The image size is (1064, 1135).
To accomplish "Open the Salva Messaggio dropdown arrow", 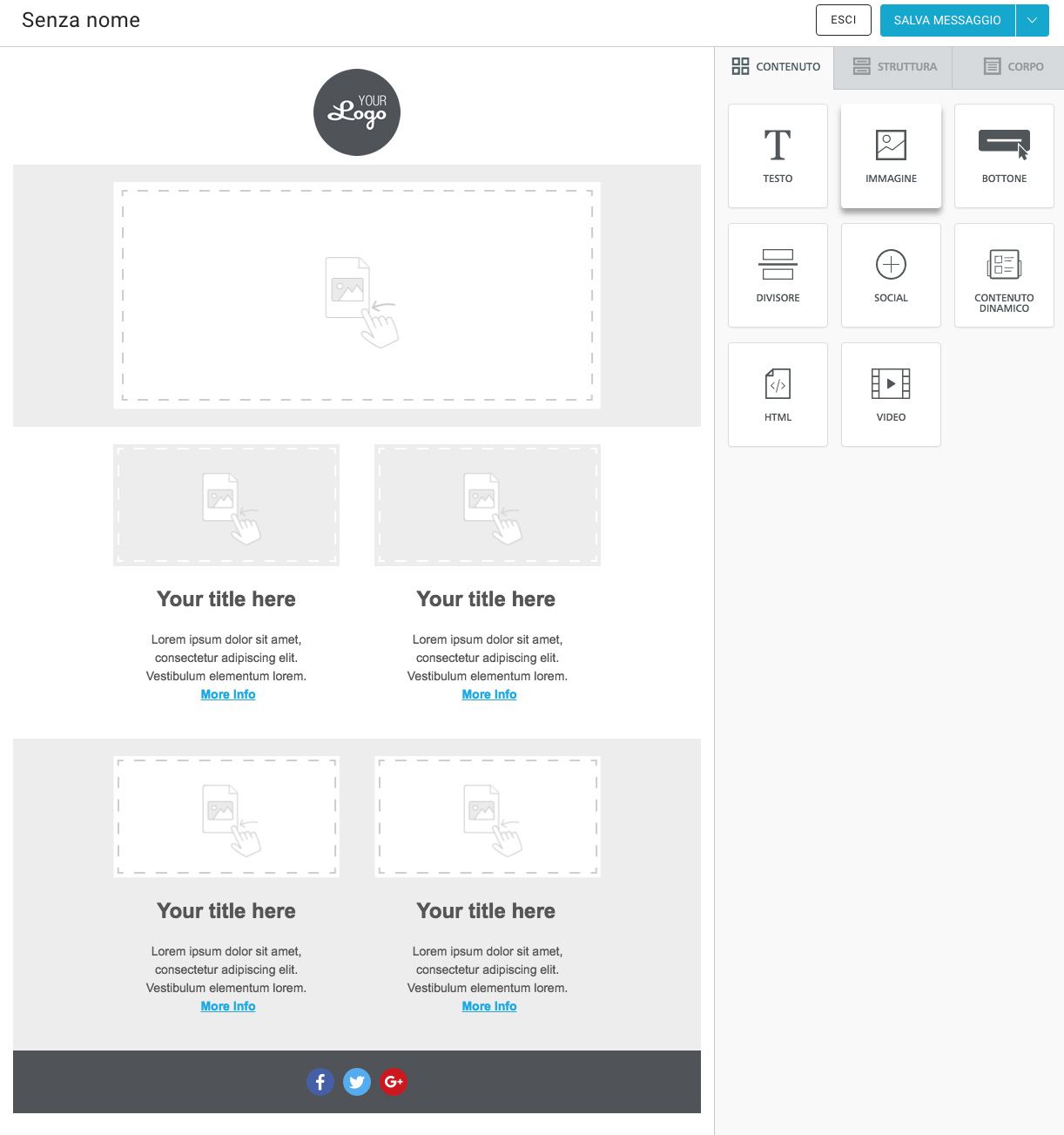I will (x=1033, y=20).
